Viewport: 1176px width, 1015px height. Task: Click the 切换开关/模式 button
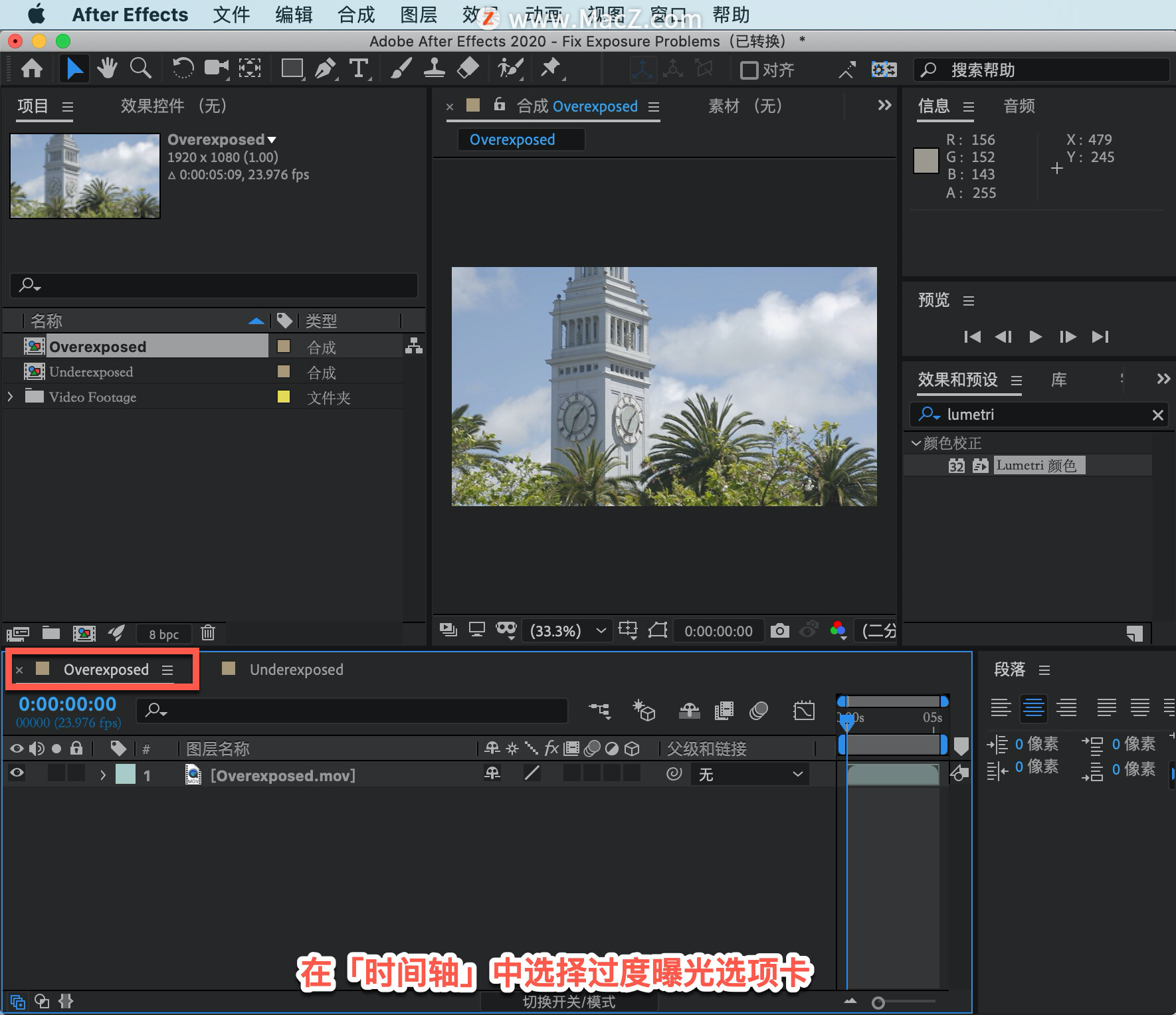pos(569,1002)
